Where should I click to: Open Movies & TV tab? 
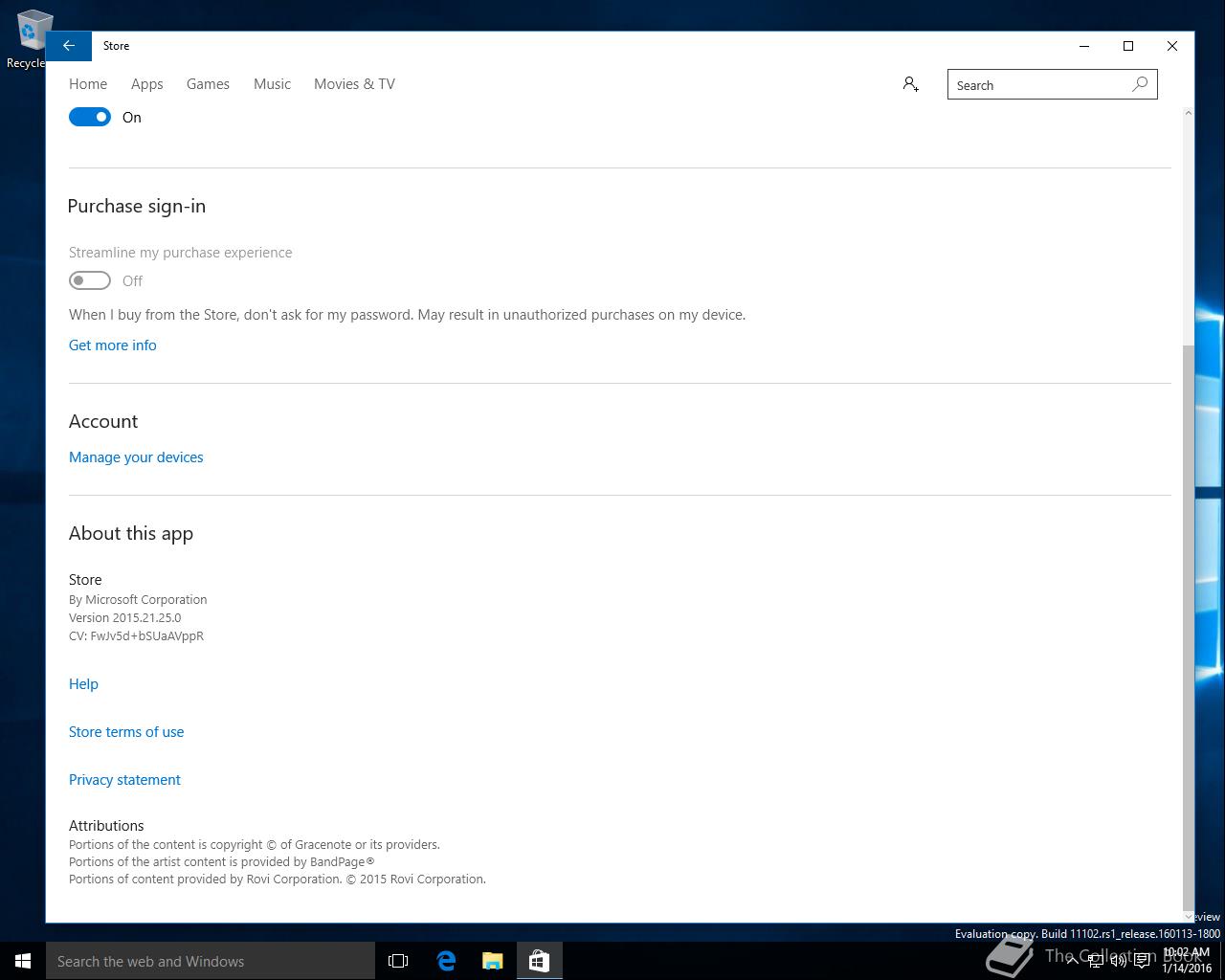coord(354,84)
